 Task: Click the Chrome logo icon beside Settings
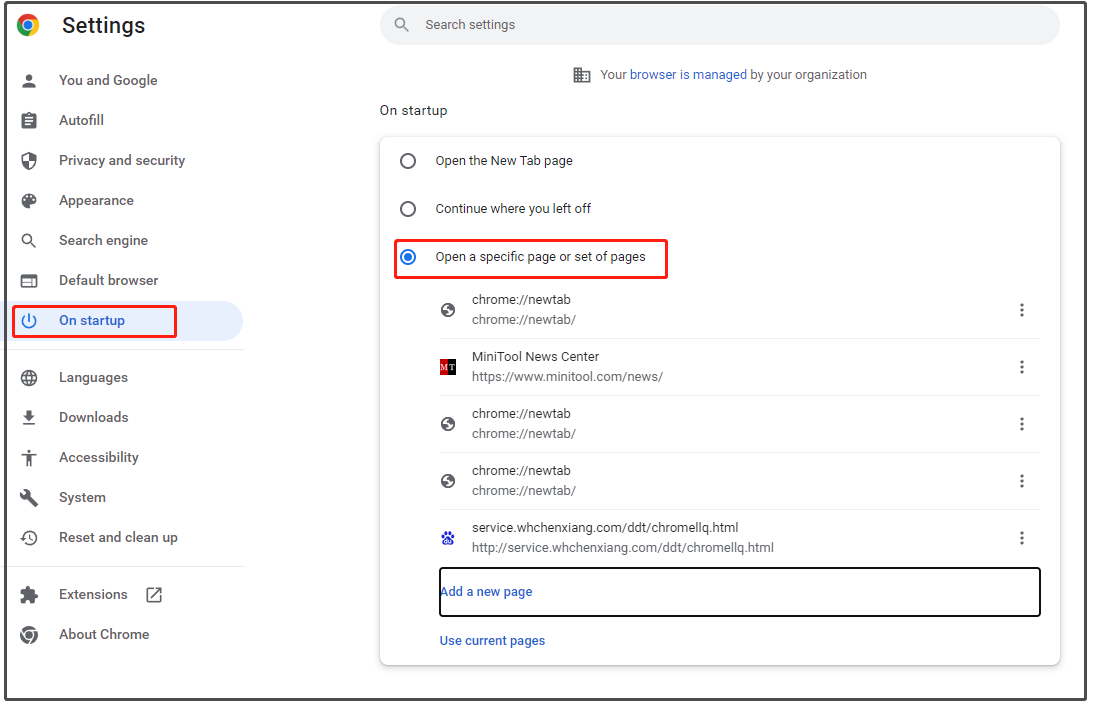coord(28,26)
